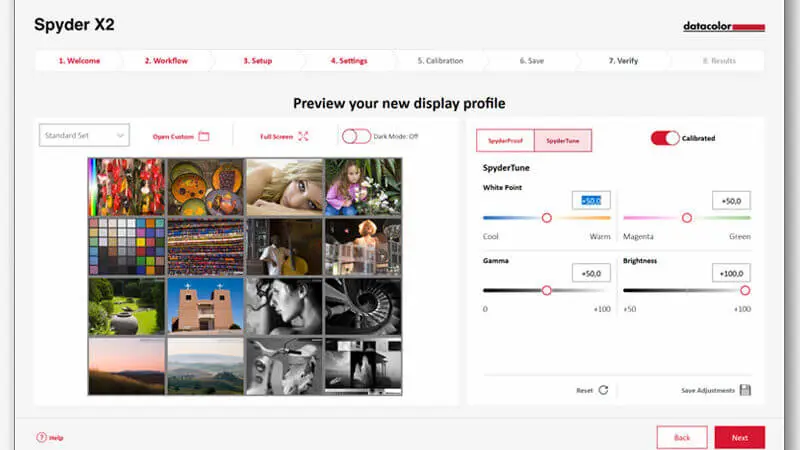Switch to the SpyderProof tab
800x450 pixels.
point(505,140)
